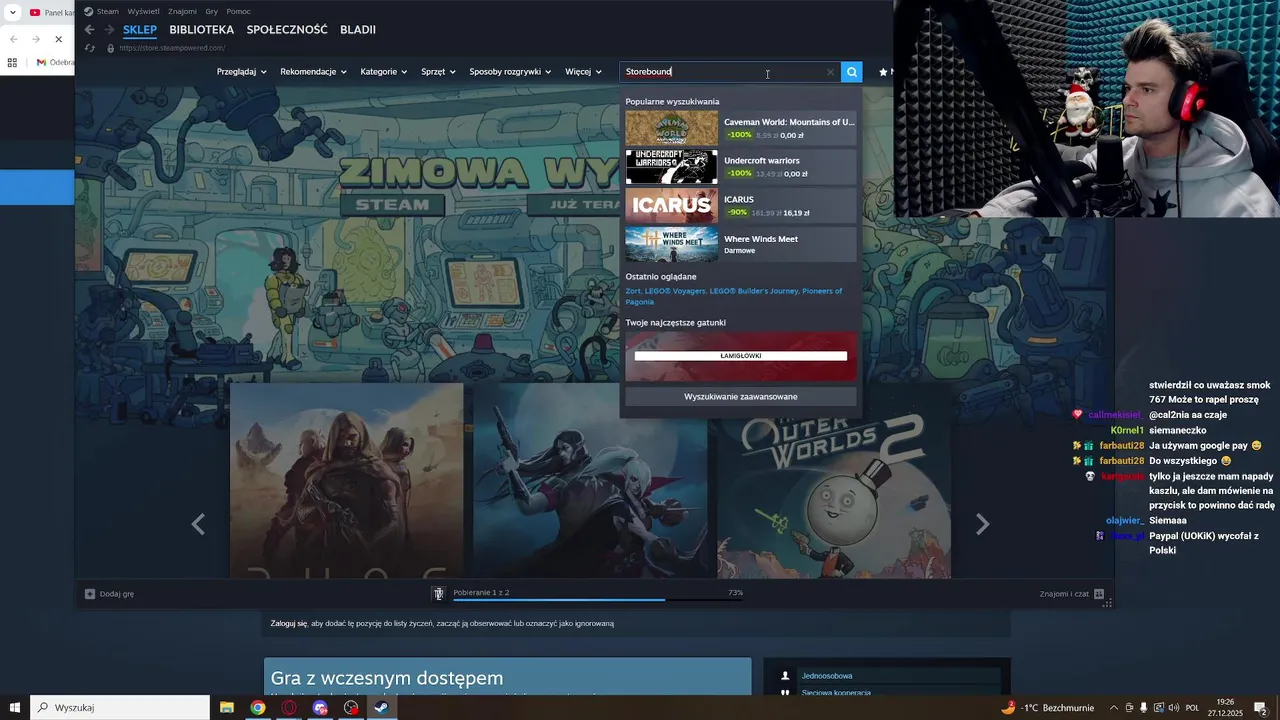Open the volume tray icon

pyautogui.click(x=1173, y=707)
